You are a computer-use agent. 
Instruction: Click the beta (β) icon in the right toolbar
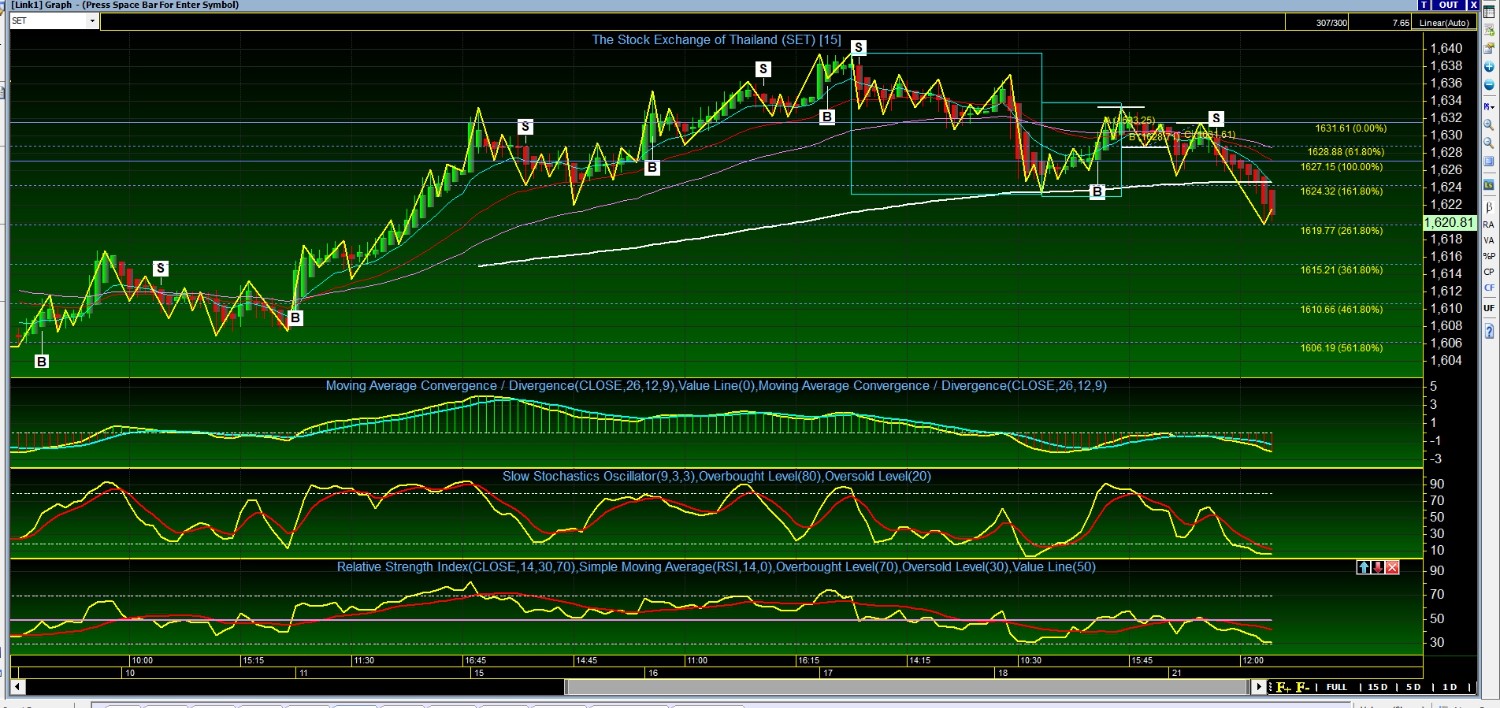pos(1489,206)
